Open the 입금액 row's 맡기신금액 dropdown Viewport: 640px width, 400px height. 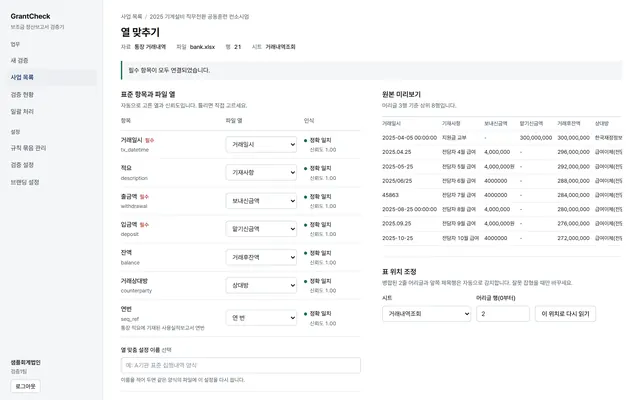coord(261,229)
